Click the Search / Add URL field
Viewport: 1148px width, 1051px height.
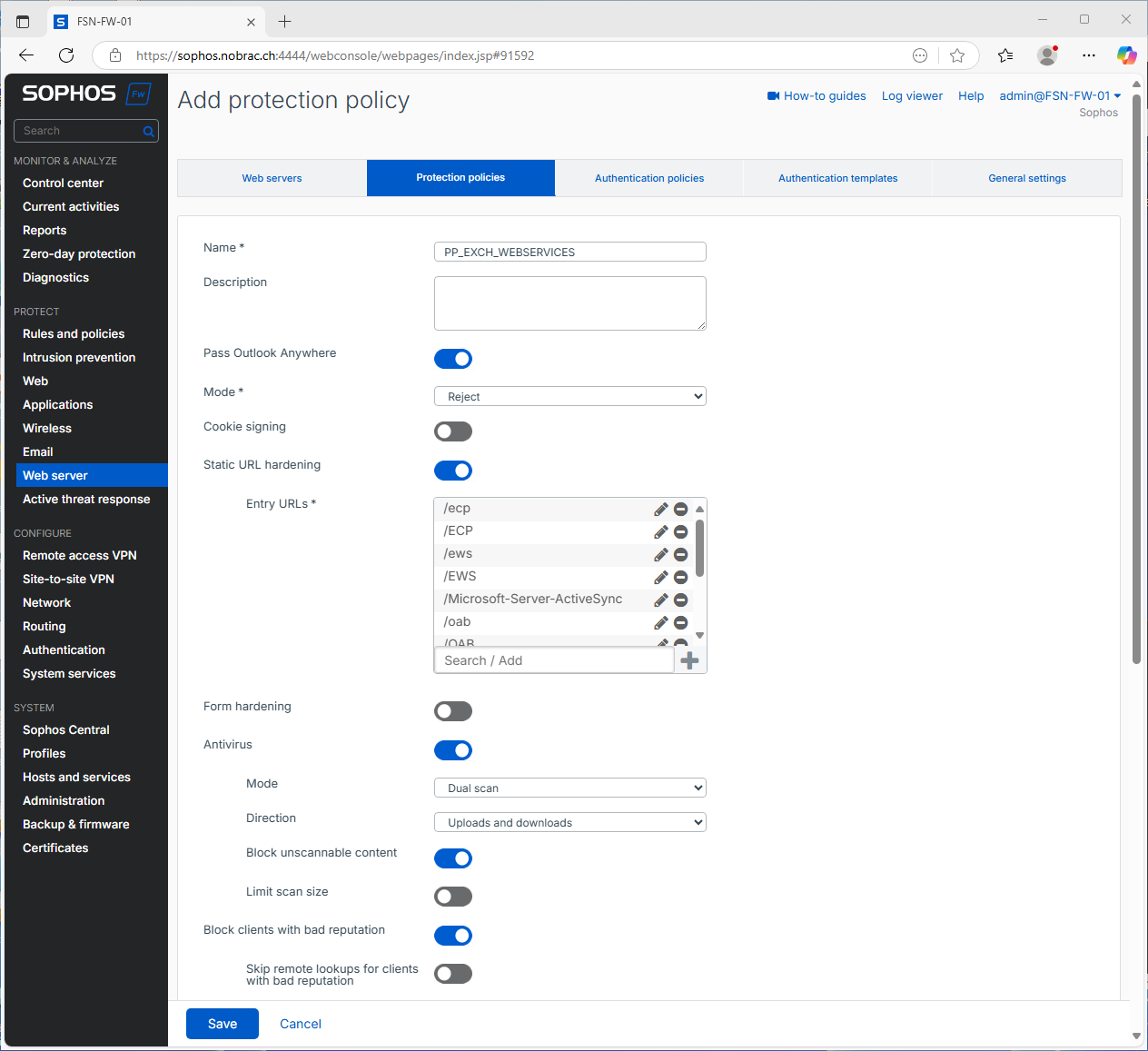coord(554,660)
